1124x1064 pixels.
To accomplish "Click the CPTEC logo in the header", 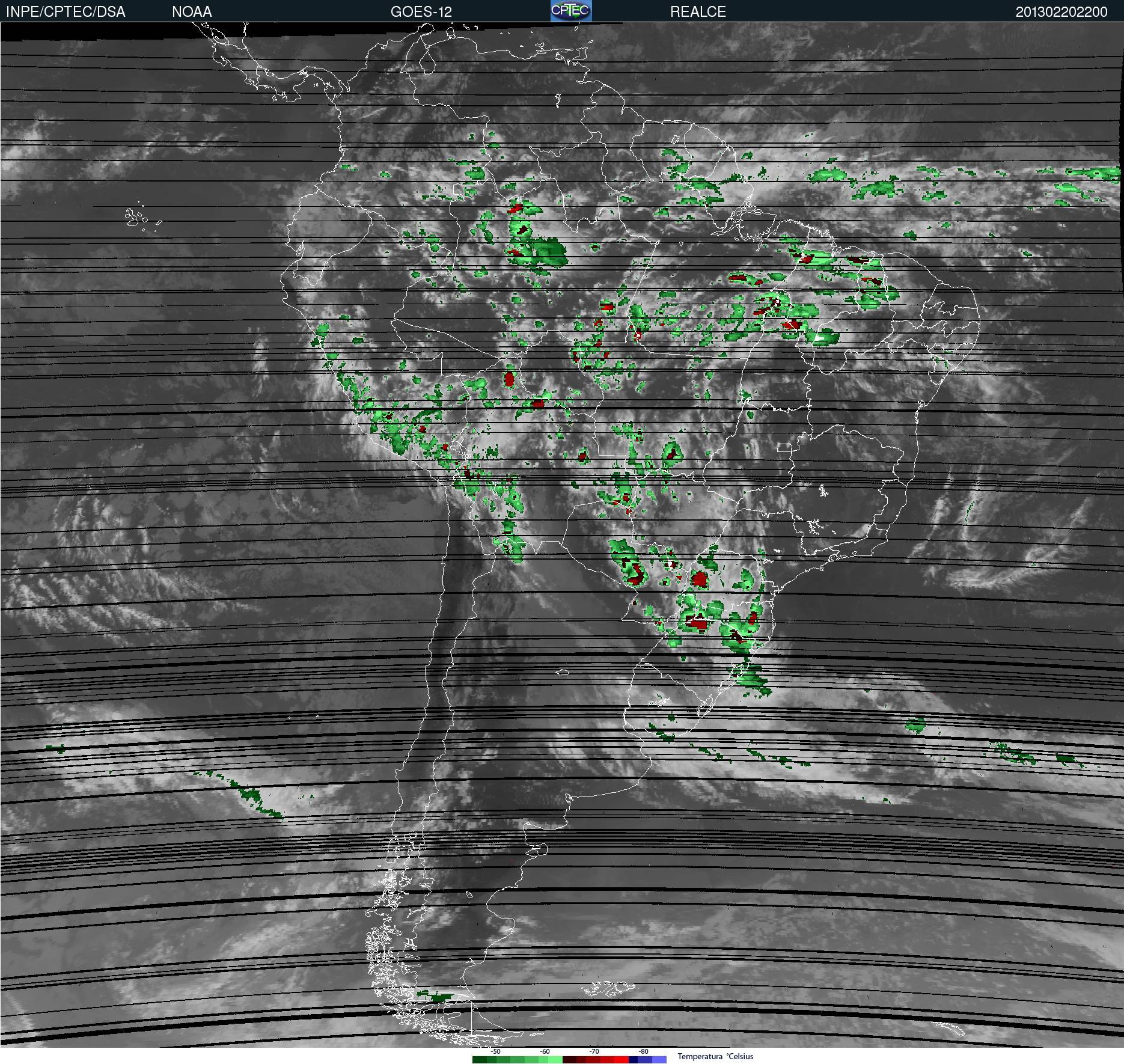I will point(571,11).
